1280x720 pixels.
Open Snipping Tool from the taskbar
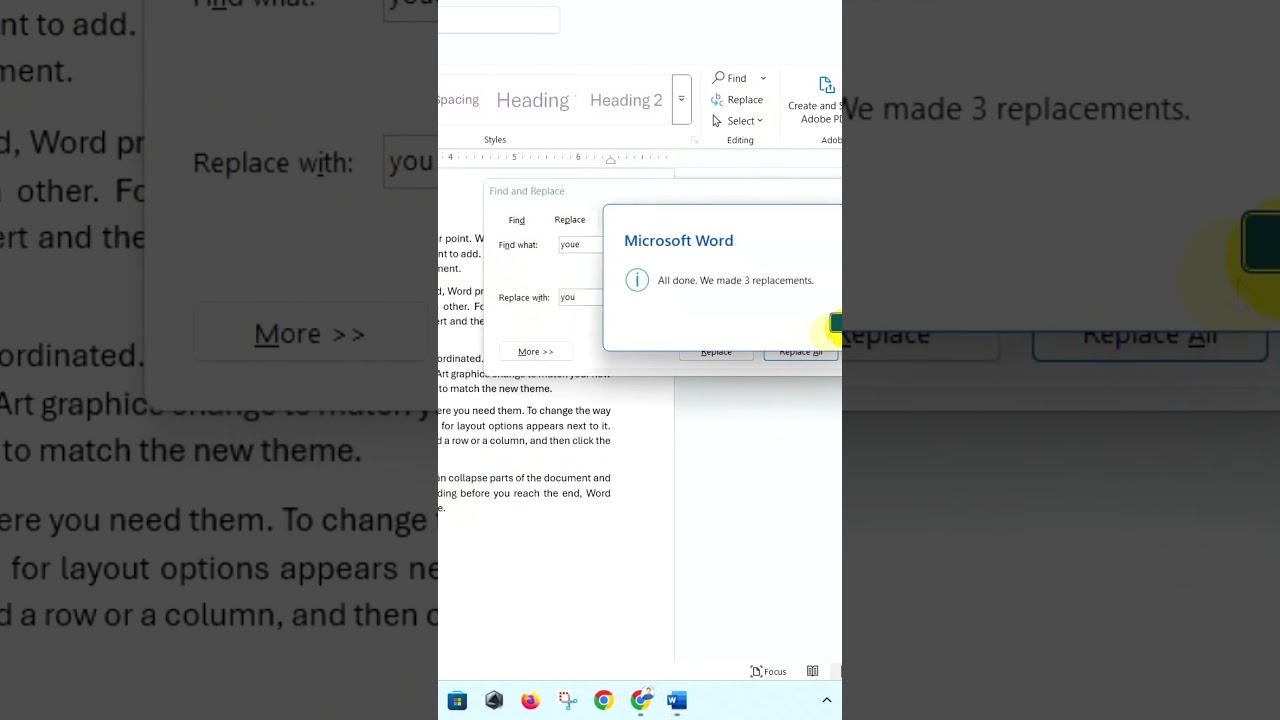(567, 701)
